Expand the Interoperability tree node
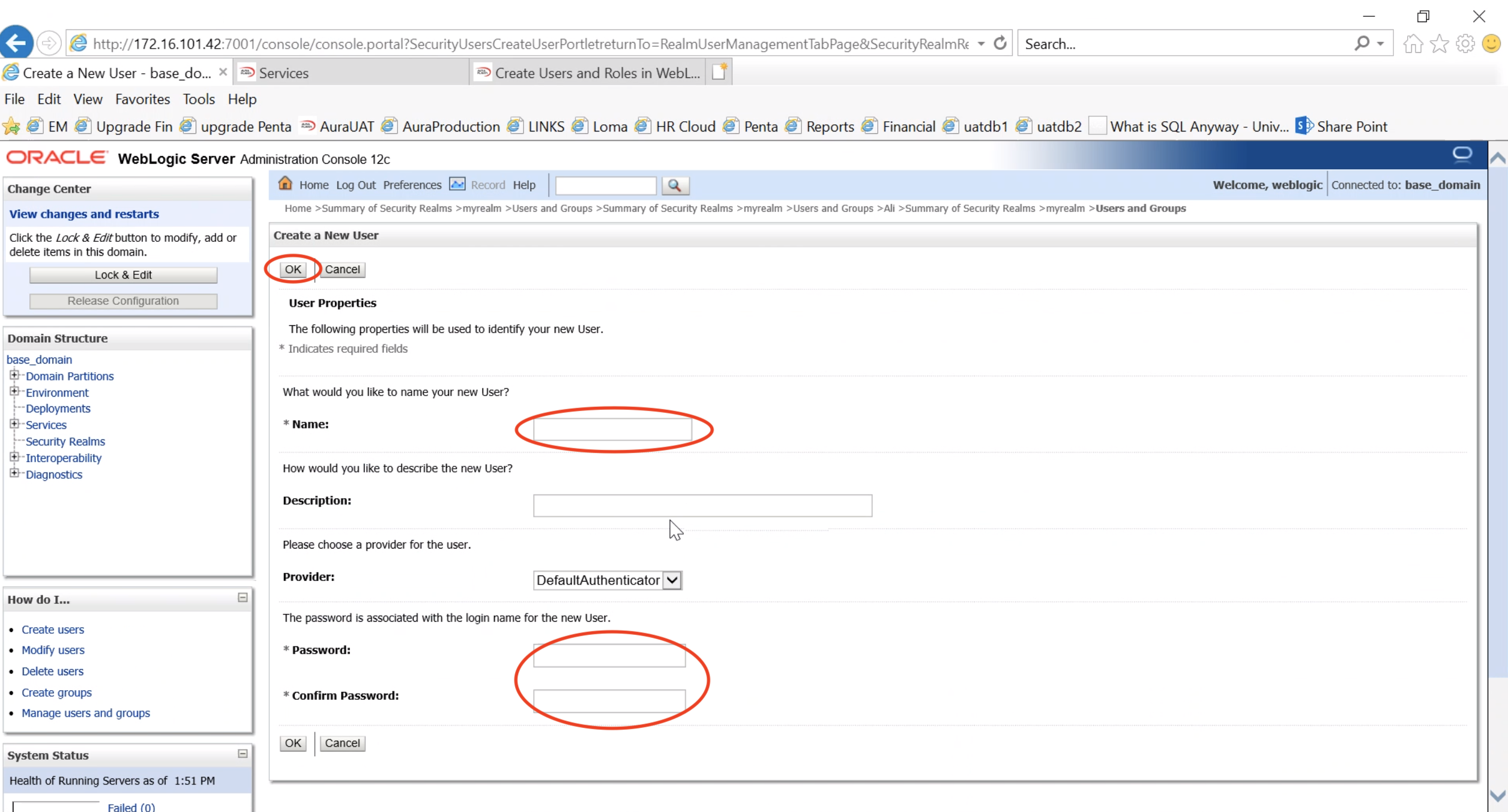 click(x=14, y=457)
